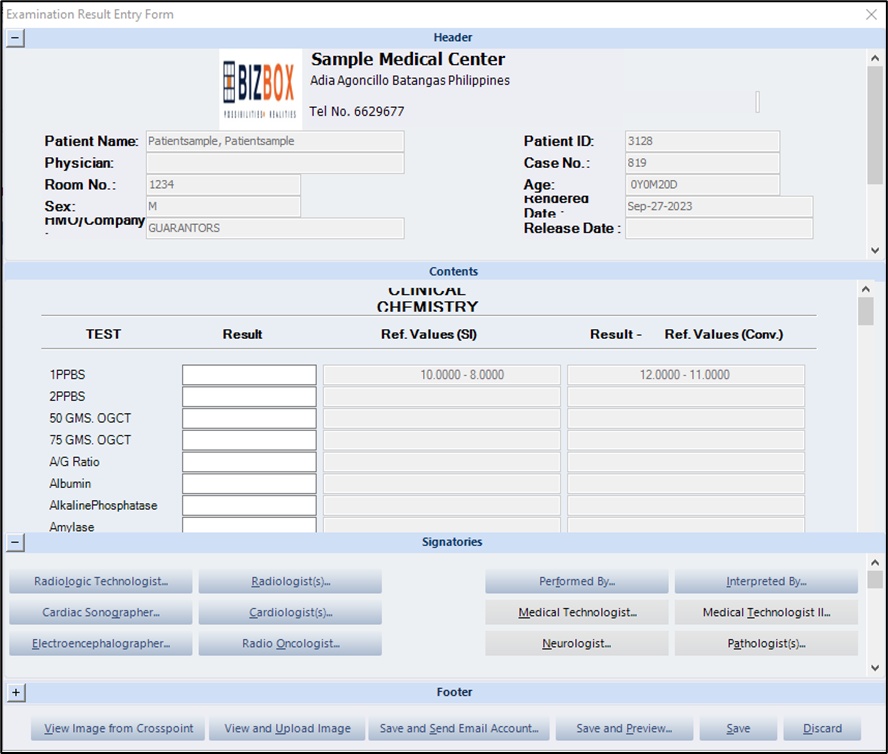Click the 1PPBS result input field

coord(249,375)
